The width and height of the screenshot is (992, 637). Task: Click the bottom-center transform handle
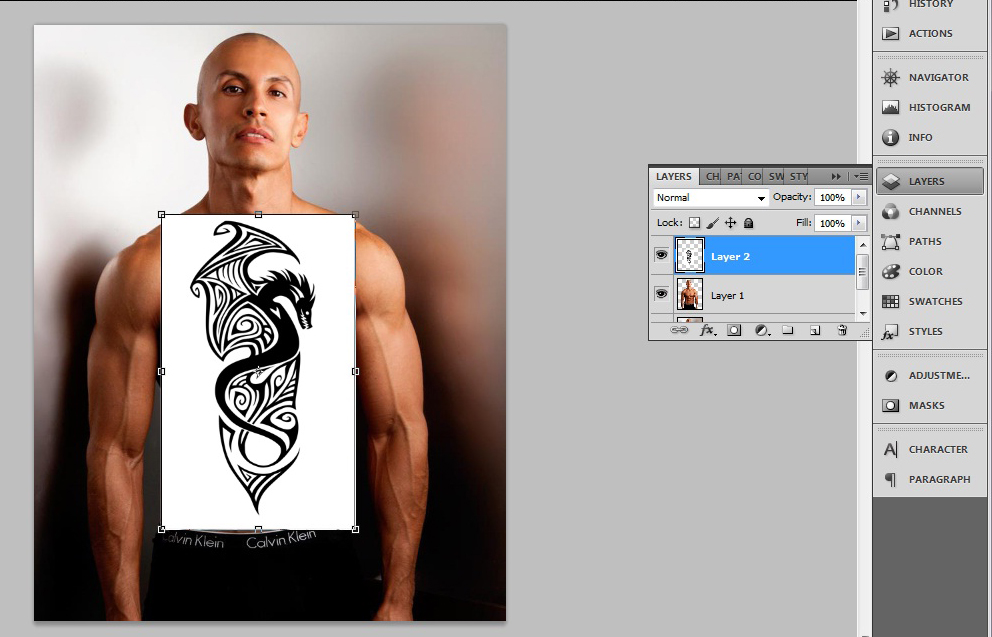click(258, 529)
